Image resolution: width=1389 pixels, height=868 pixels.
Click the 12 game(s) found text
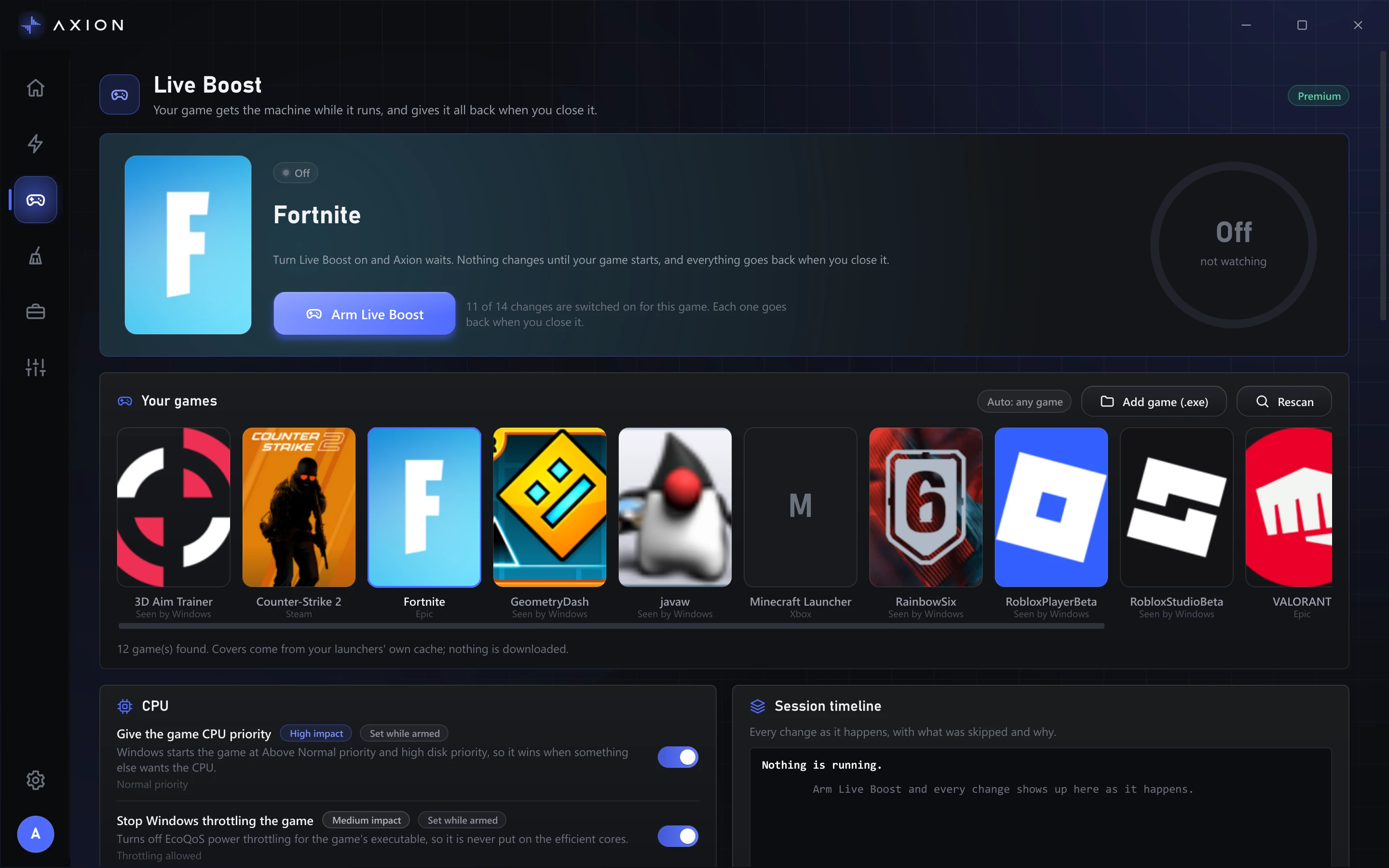tap(342, 649)
